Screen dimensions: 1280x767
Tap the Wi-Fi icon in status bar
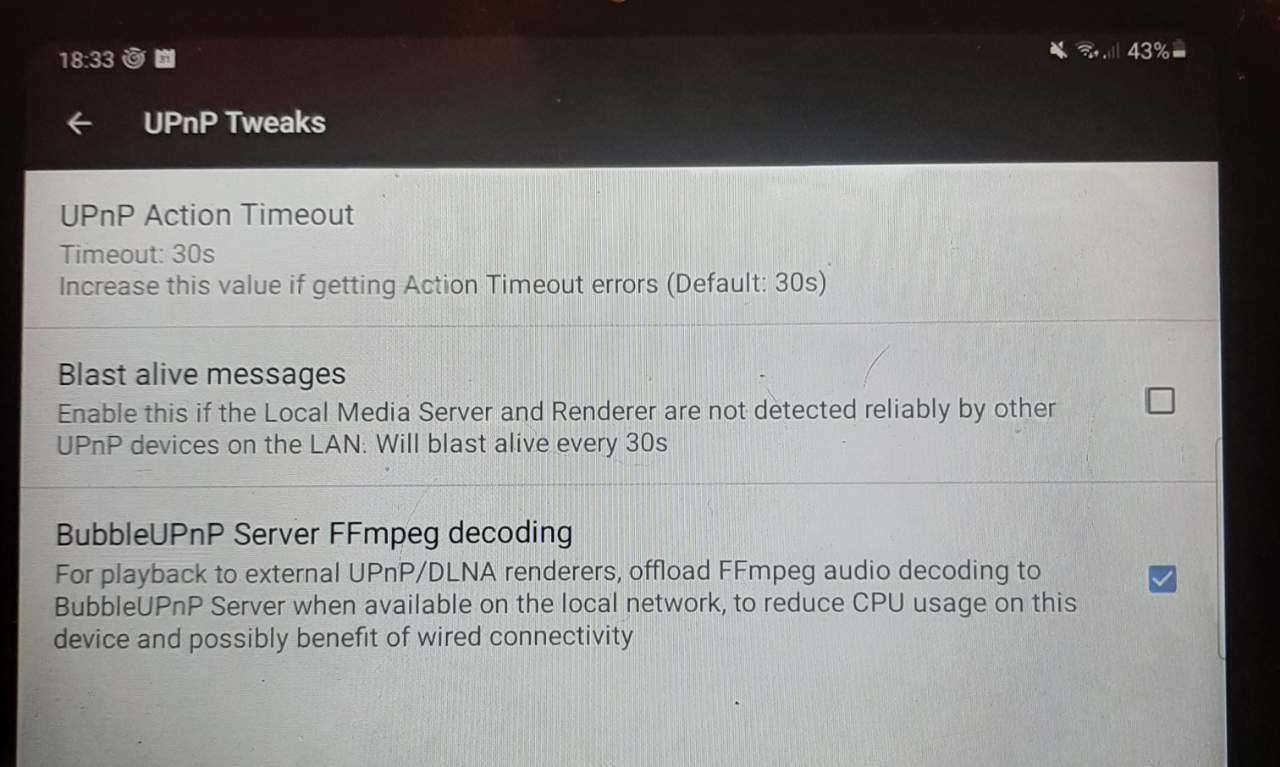(1086, 51)
